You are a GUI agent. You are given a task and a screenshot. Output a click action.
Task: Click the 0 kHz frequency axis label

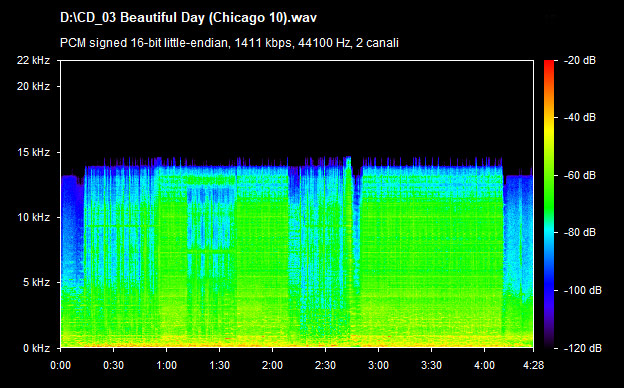pyautogui.click(x=36, y=348)
